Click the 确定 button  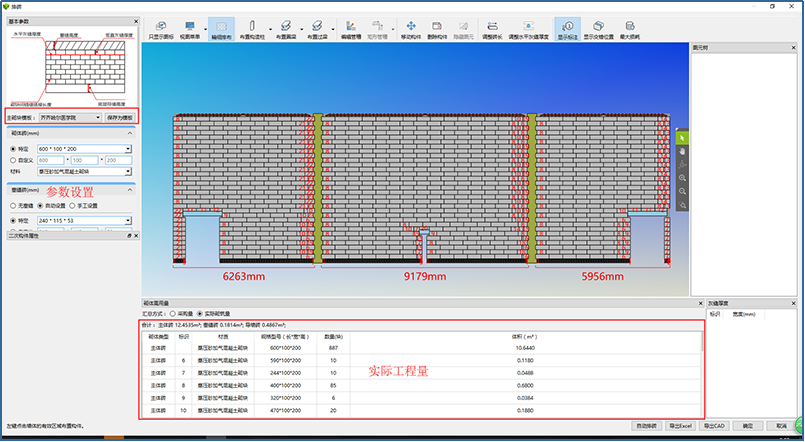click(x=748, y=426)
